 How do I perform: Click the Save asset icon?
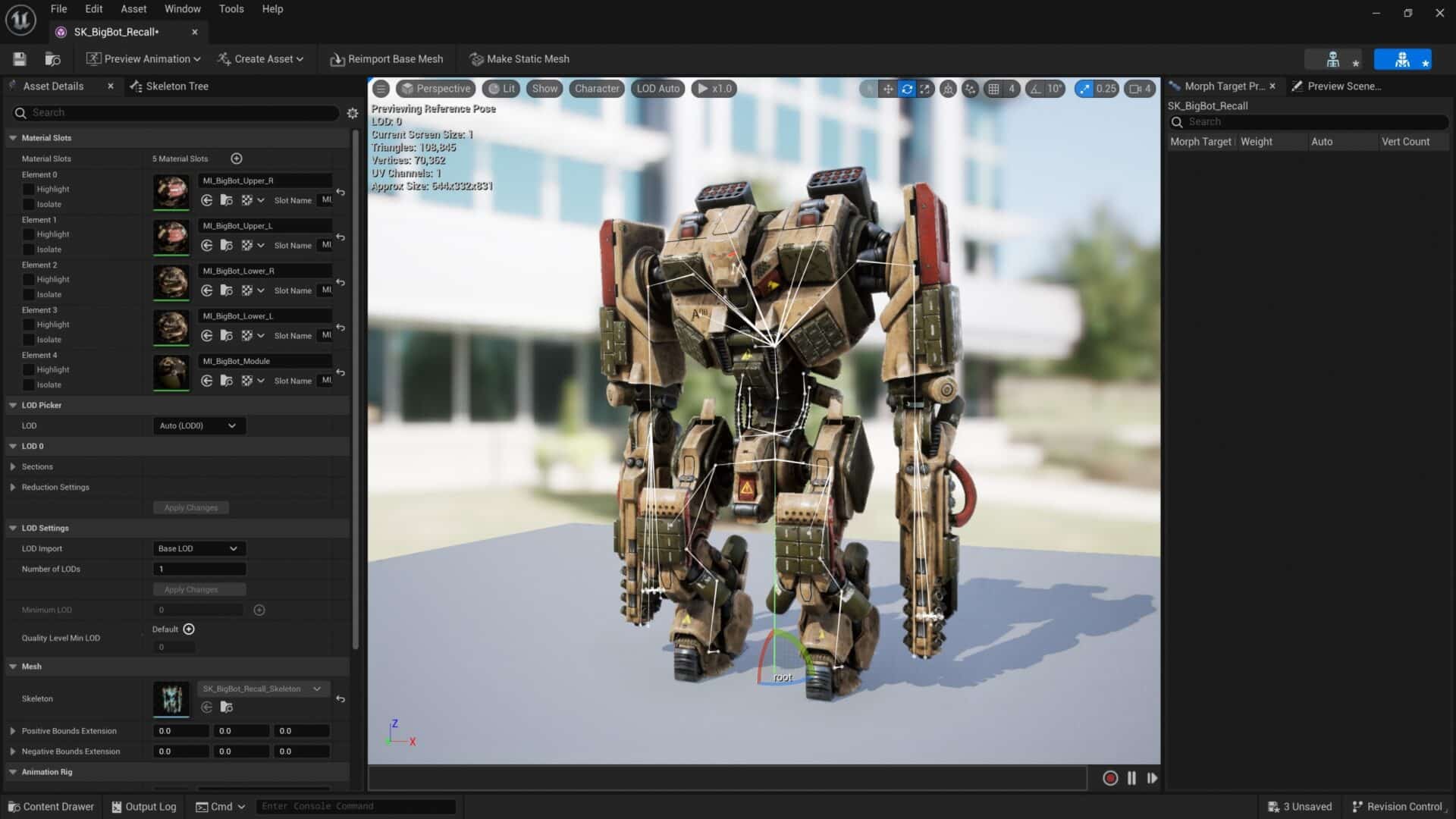[20, 59]
